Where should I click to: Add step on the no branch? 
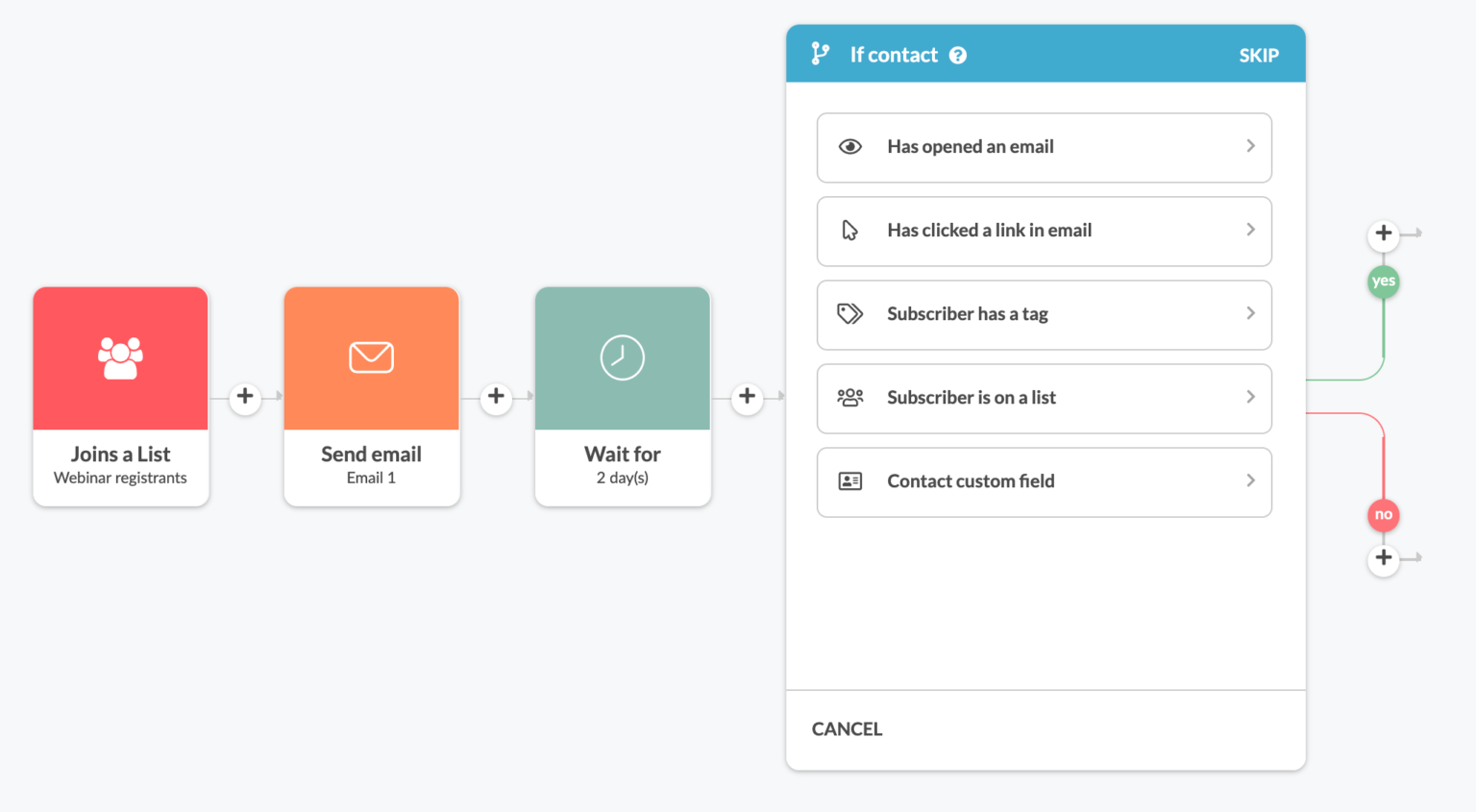[1383, 558]
